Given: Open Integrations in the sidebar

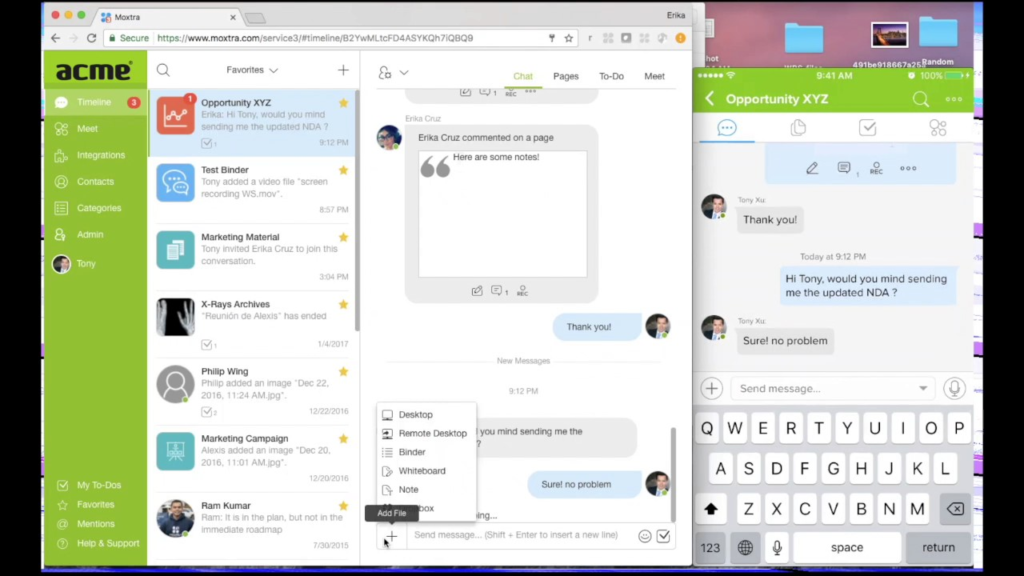Looking at the screenshot, I should click(101, 155).
